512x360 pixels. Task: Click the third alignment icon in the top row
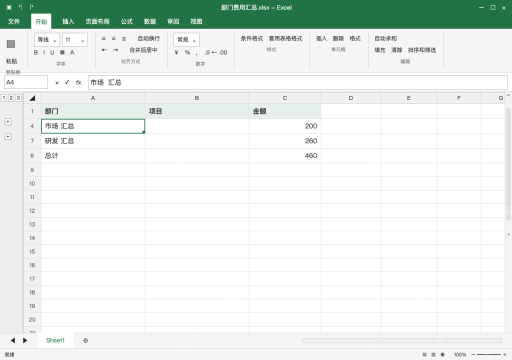pos(124,39)
